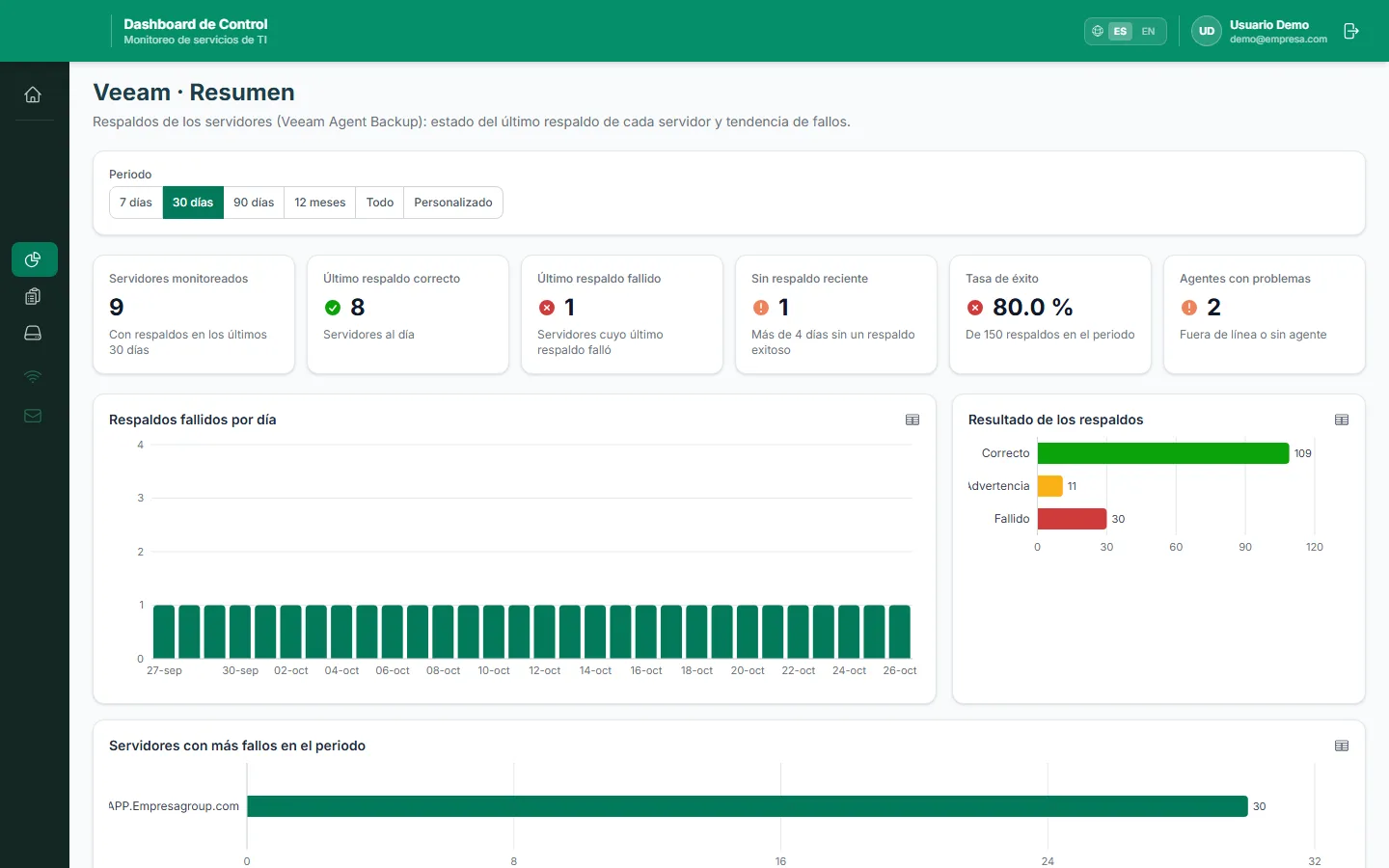Viewport: 1389px width, 868px height.
Task: Select the 30 días period
Action: click(x=193, y=203)
